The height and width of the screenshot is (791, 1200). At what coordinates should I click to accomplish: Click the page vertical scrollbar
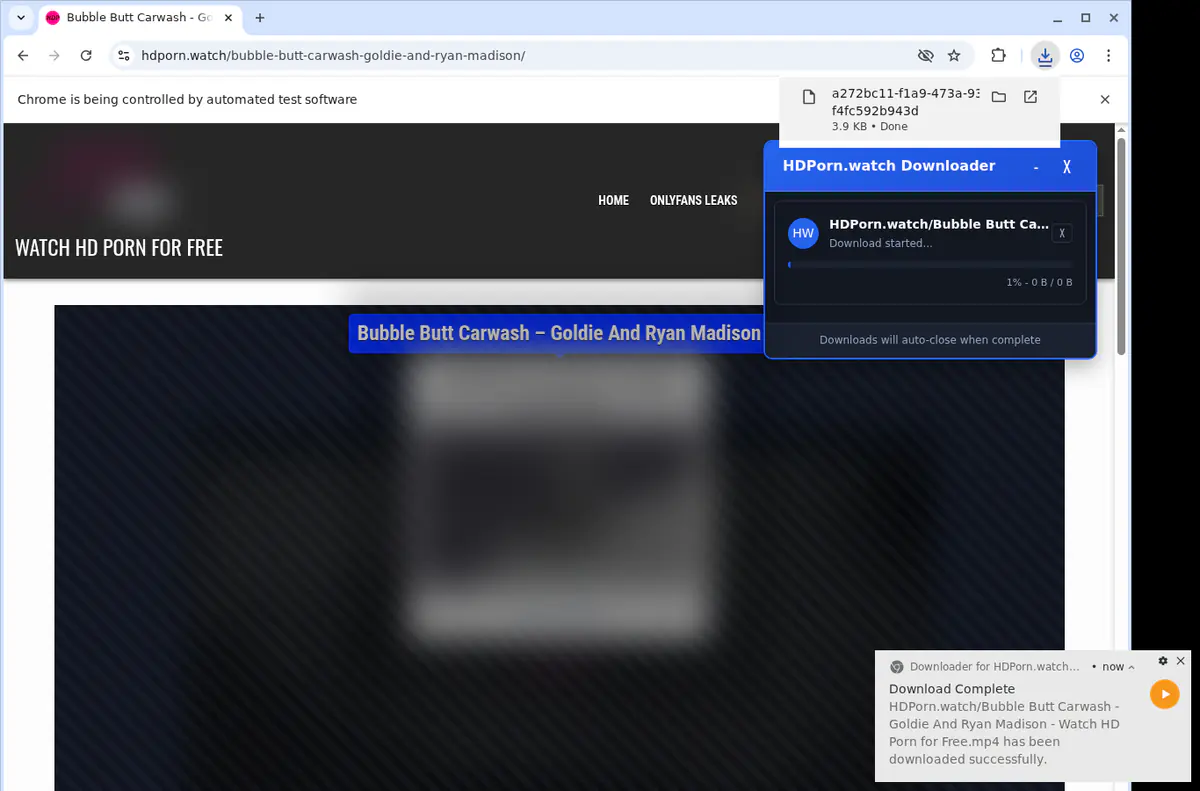[x=1121, y=245]
